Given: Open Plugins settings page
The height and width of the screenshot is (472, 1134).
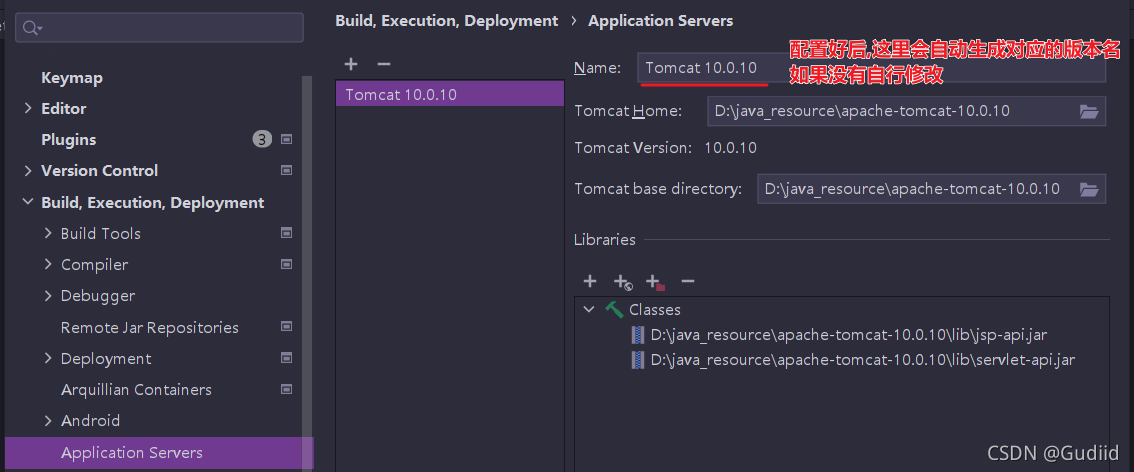Looking at the screenshot, I should tap(69, 140).
